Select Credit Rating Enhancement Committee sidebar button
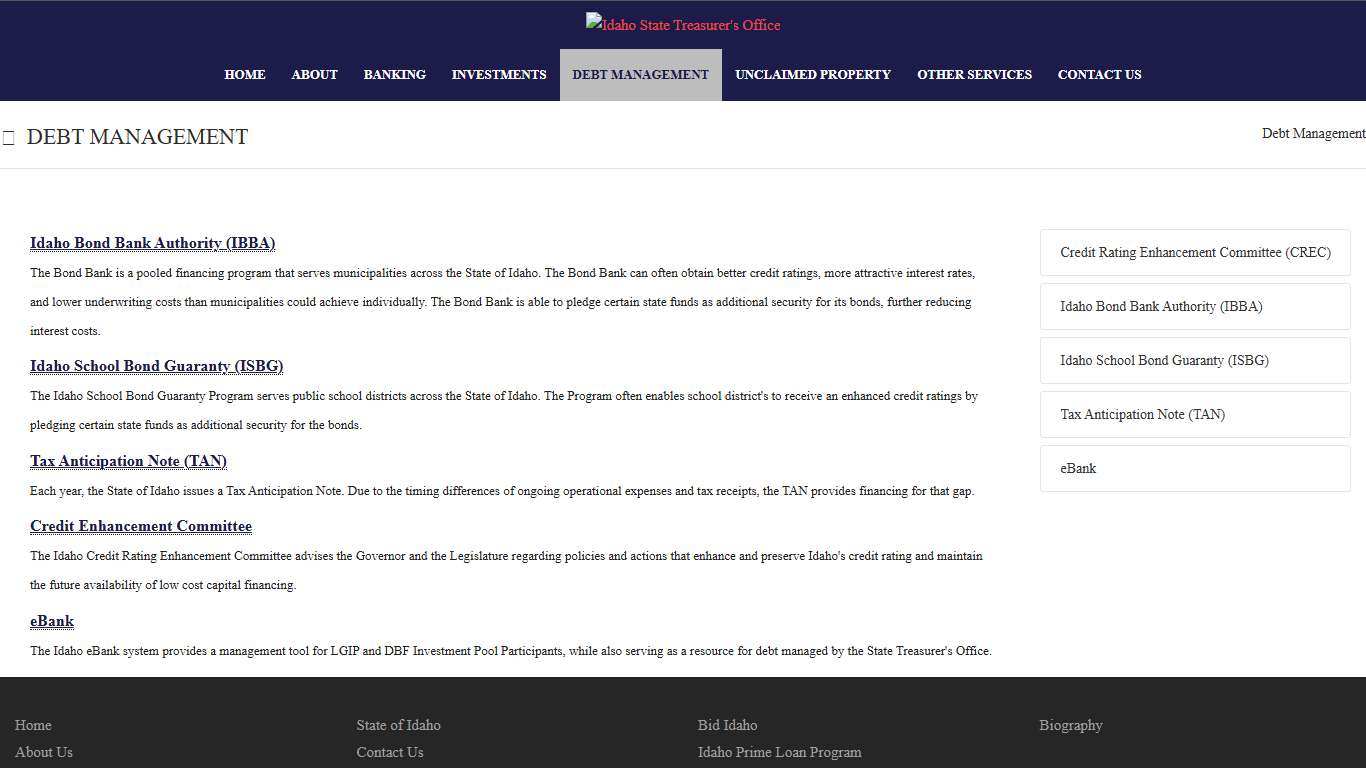The width and height of the screenshot is (1366, 768). 1195,253
